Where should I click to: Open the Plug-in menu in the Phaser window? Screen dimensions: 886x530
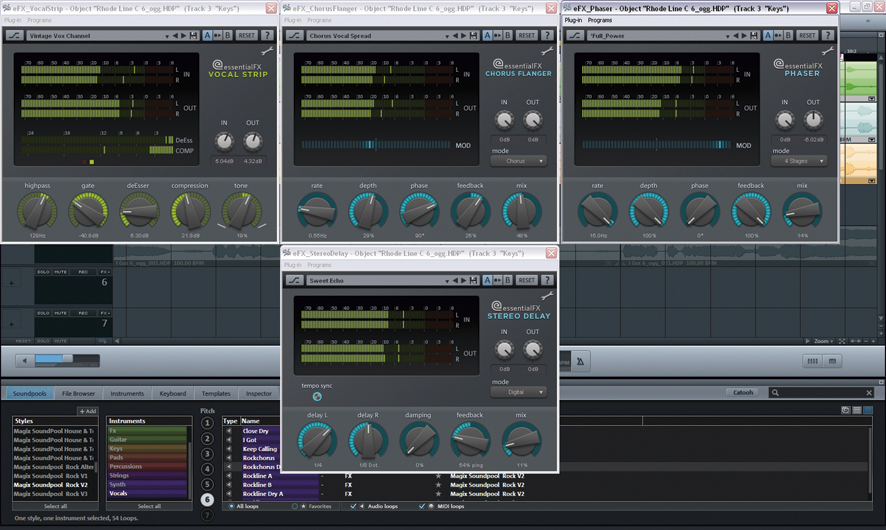(573, 20)
